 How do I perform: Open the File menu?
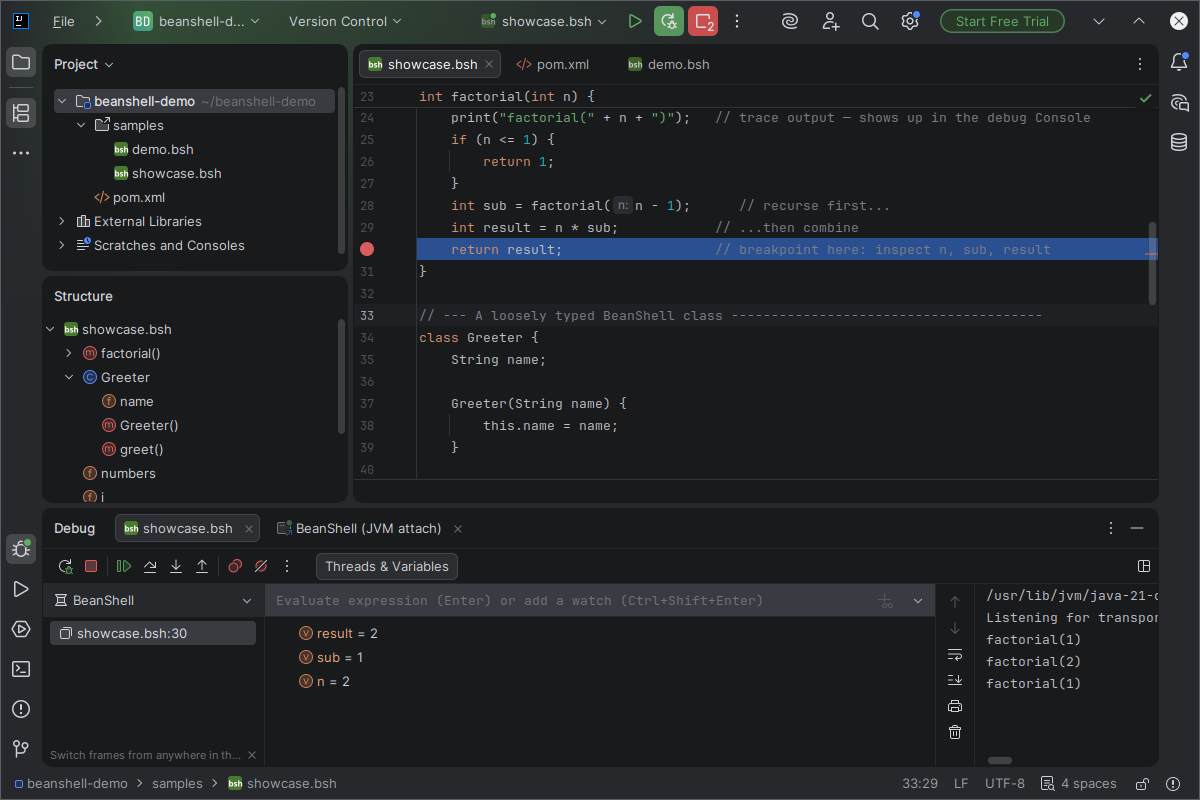pos(64,21)
